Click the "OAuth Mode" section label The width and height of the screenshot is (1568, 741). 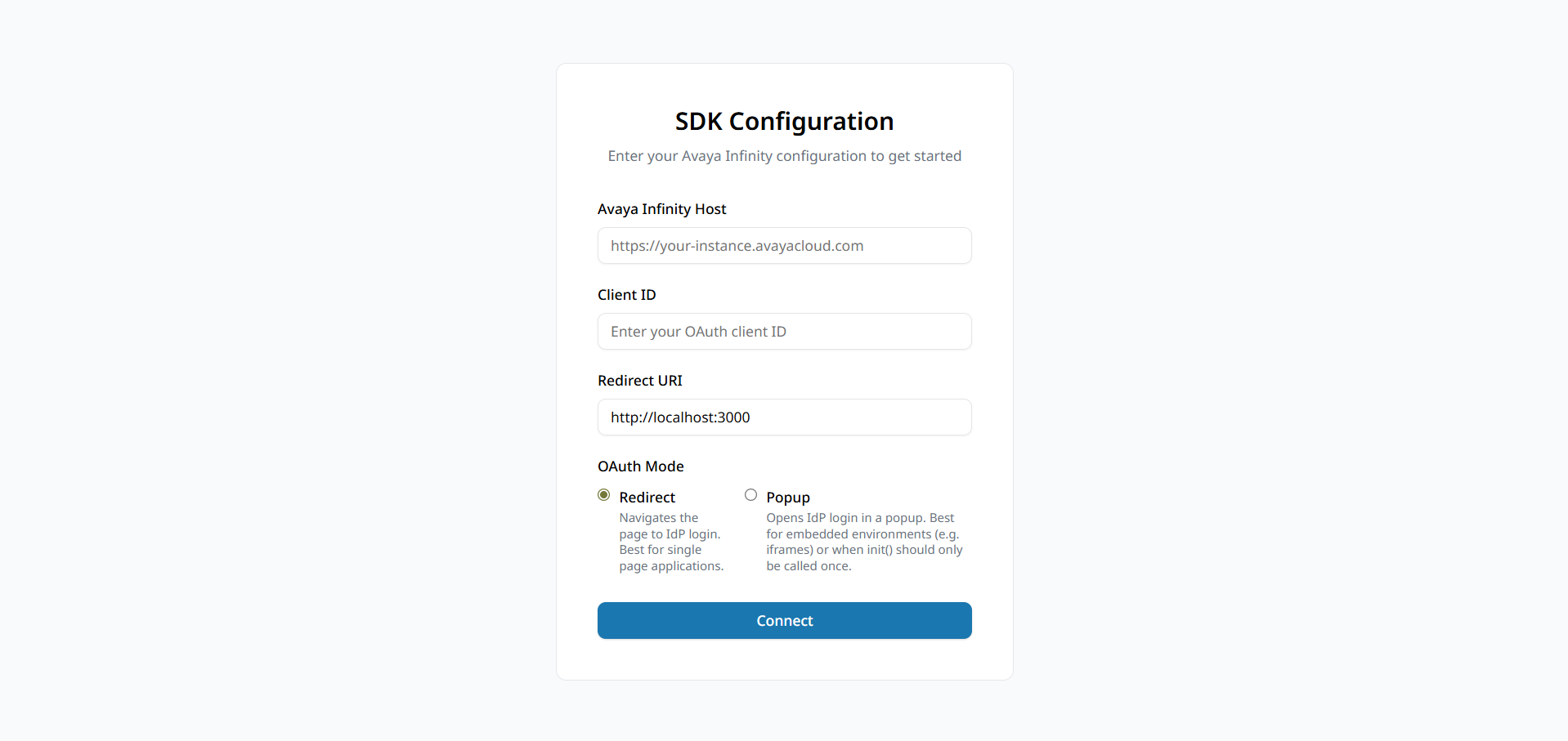coord(640,466)
